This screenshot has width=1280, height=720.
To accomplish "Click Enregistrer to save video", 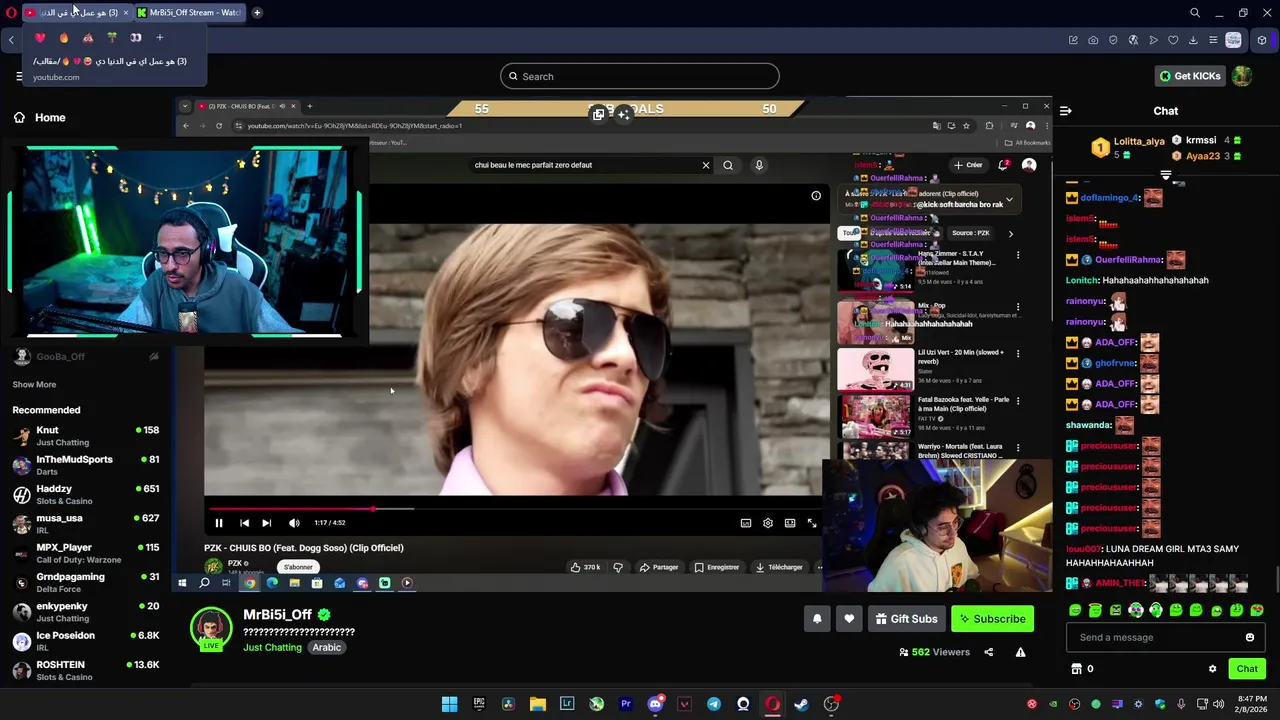I will pyautogui.click(x=717, y=567).
